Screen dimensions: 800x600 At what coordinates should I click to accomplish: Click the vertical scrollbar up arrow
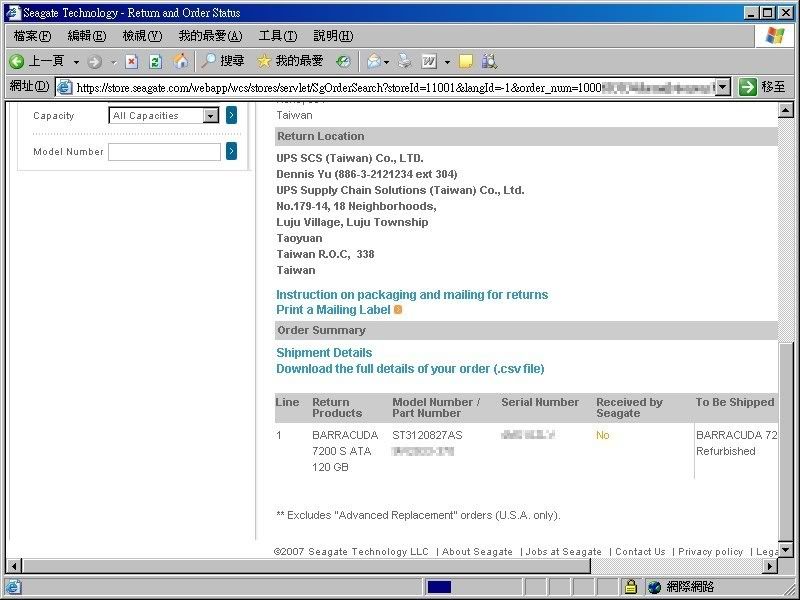786,110
